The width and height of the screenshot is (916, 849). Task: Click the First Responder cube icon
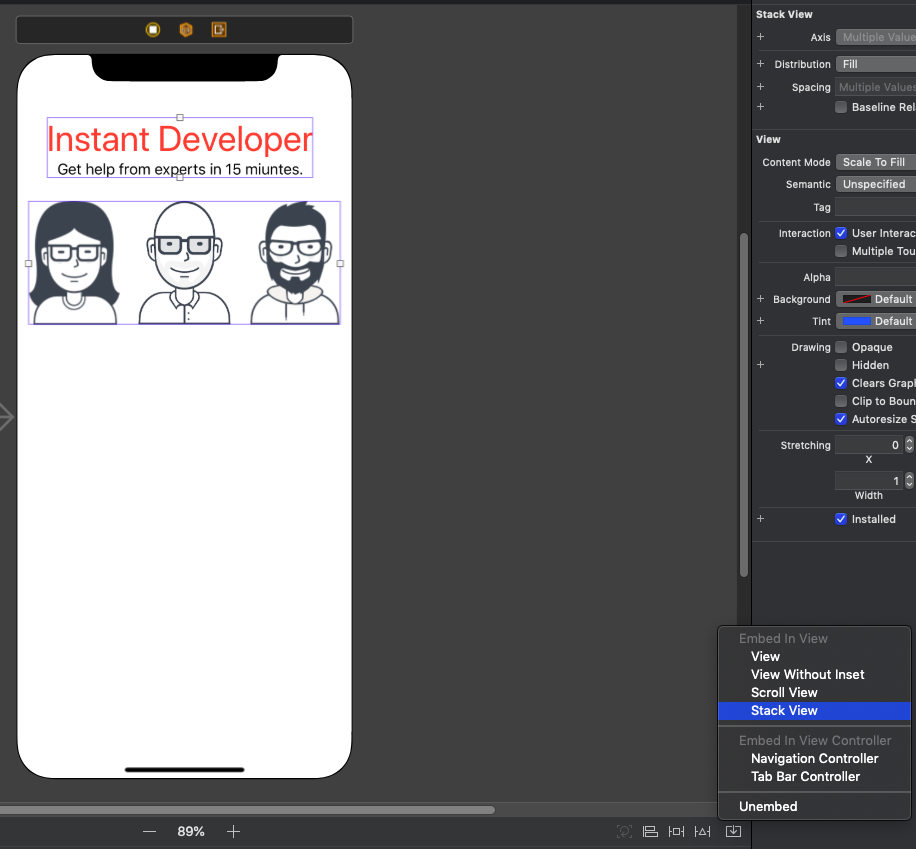185,30
